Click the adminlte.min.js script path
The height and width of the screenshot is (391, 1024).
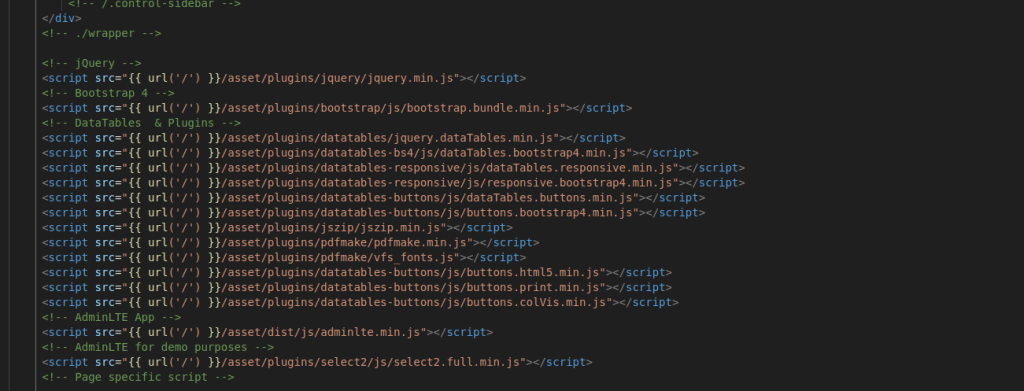click(x=323, y=334)
